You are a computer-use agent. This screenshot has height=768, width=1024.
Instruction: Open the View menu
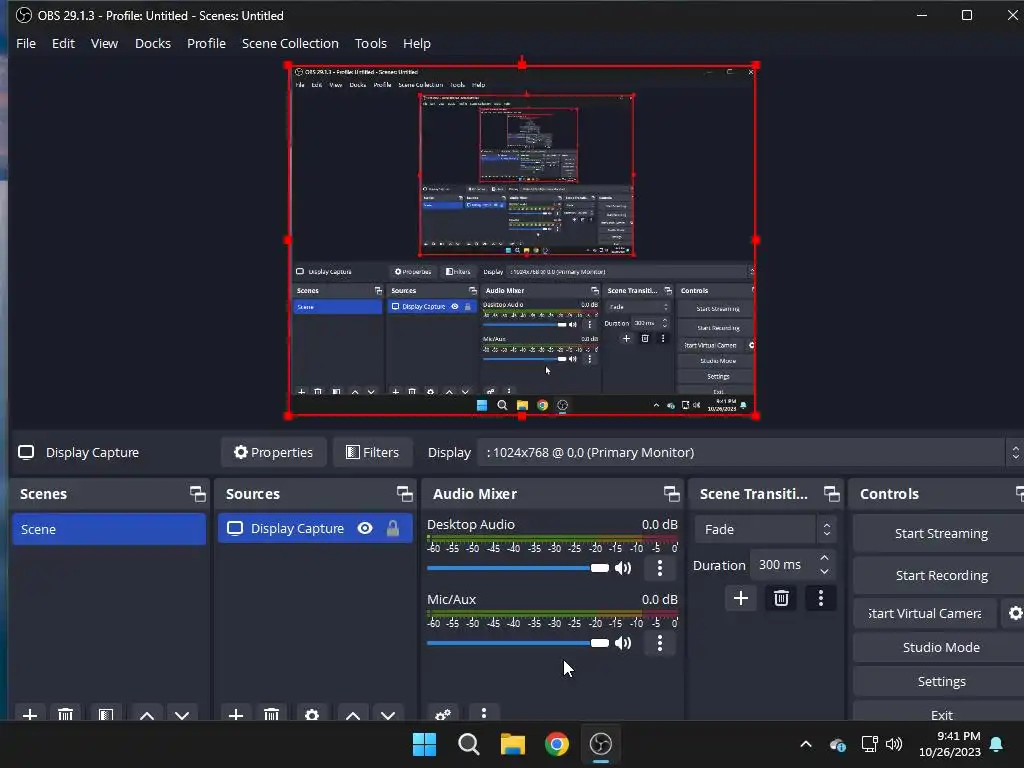104,43
